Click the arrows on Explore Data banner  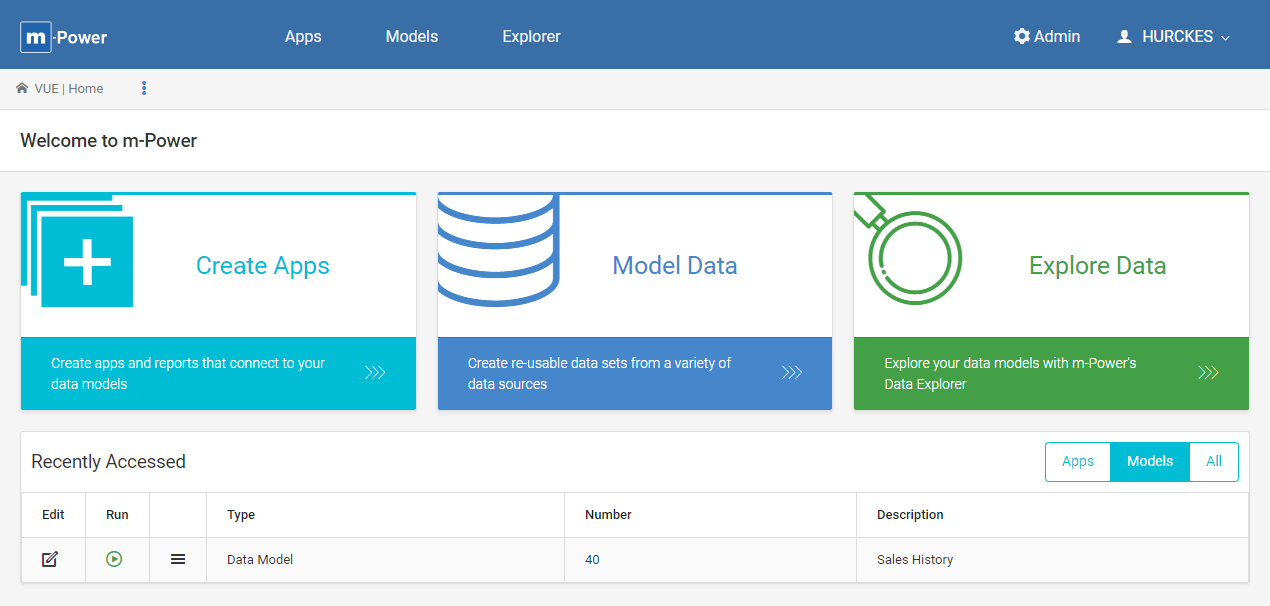click(1208, 373)
